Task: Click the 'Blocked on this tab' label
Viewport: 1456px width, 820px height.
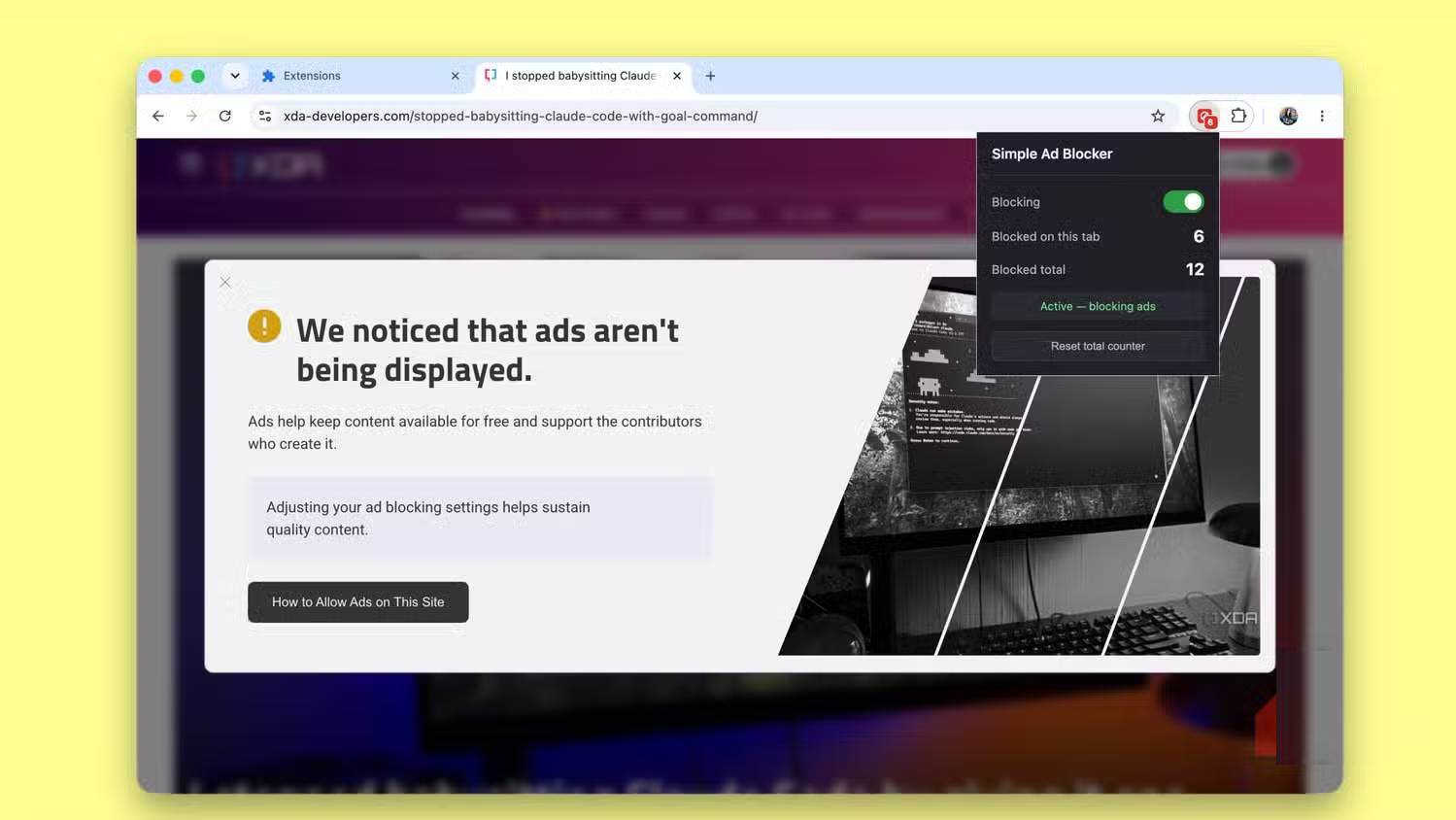Action: [1045, 236]
